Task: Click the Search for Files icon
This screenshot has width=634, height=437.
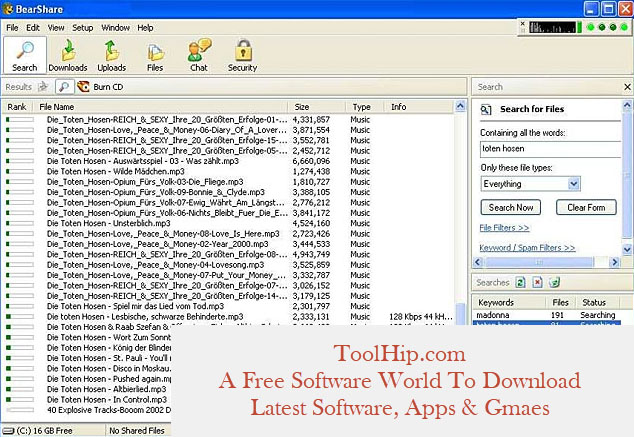Action: pyautogui.click(x=486, y=110)
